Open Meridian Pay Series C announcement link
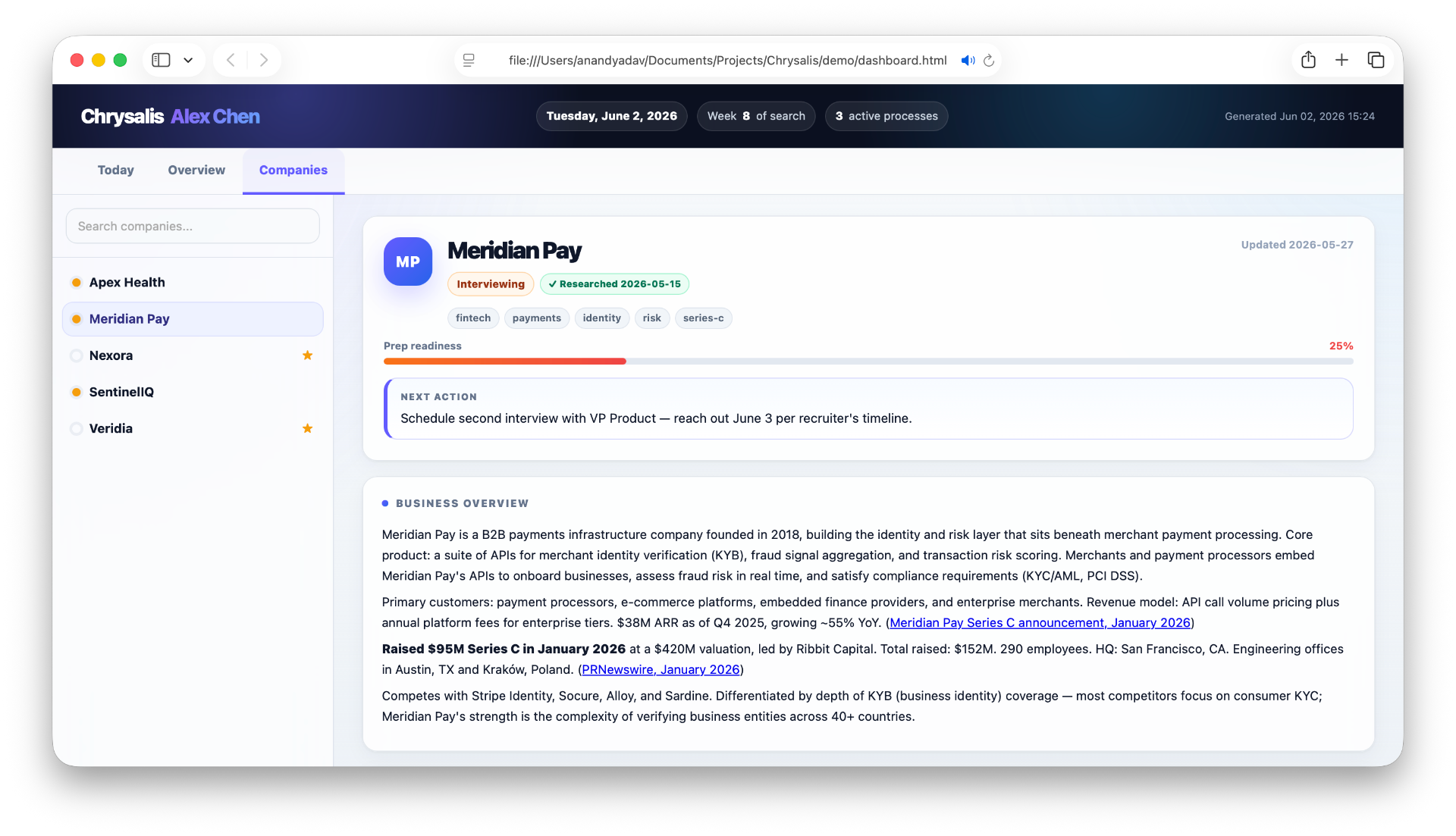This screenshot has width=1456, height=836. (1040, 622)
